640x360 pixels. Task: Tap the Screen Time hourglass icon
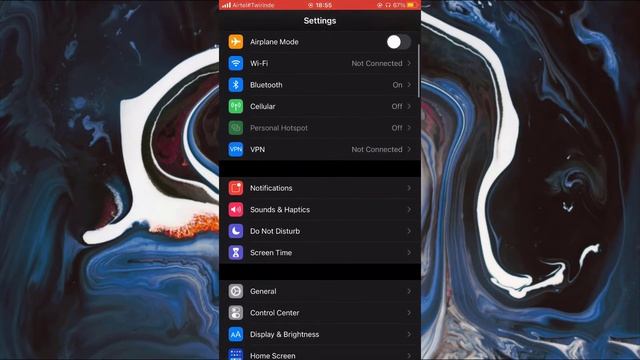236,253
